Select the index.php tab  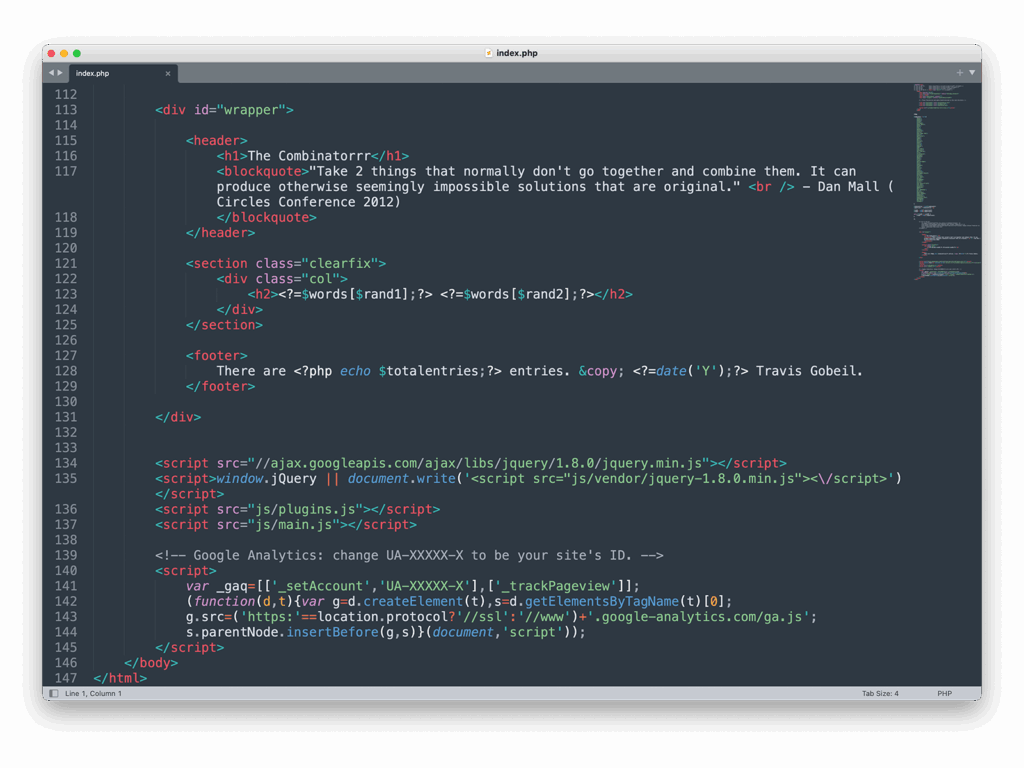(x=121, y=73)
